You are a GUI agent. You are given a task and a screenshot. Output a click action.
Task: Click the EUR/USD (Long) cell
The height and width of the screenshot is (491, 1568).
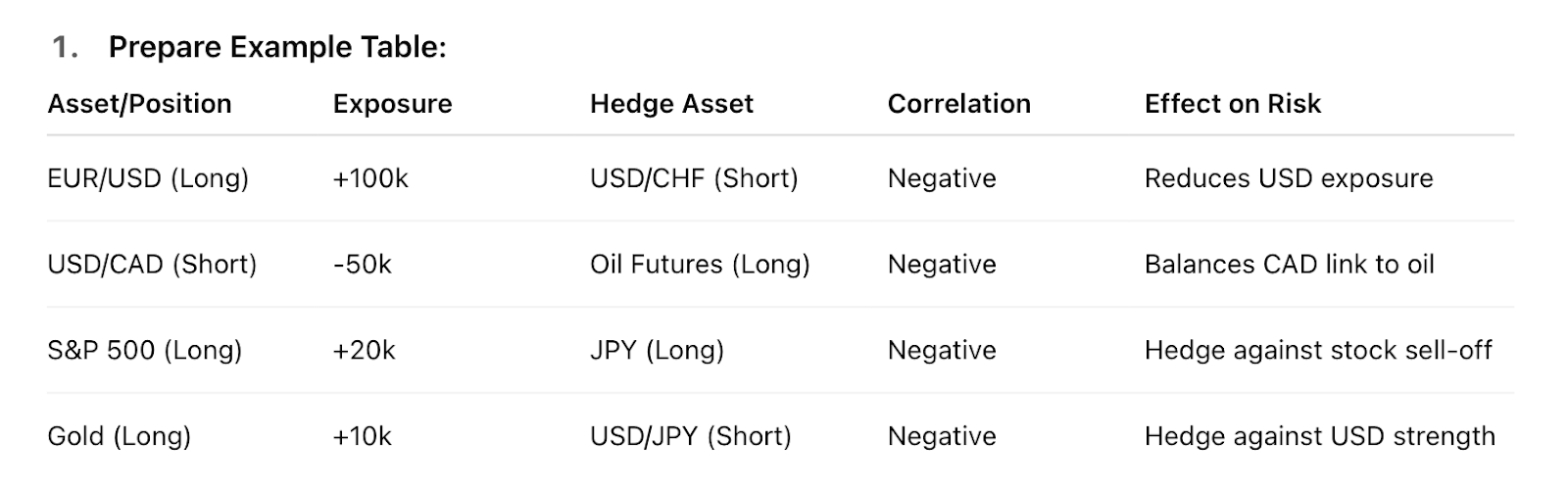click(148, 178)
